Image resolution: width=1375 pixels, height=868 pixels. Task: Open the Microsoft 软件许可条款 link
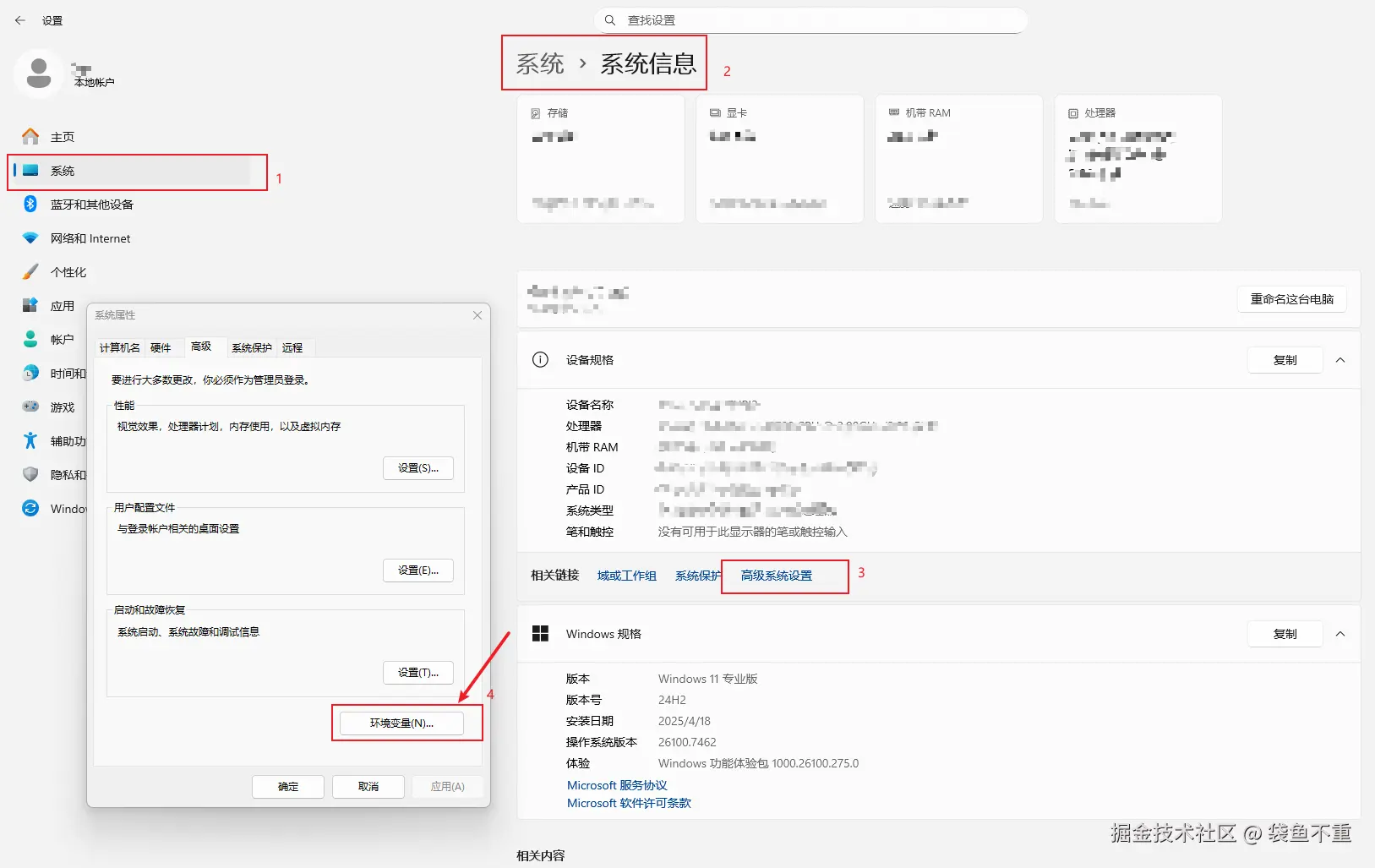click(x=629, y=803)
